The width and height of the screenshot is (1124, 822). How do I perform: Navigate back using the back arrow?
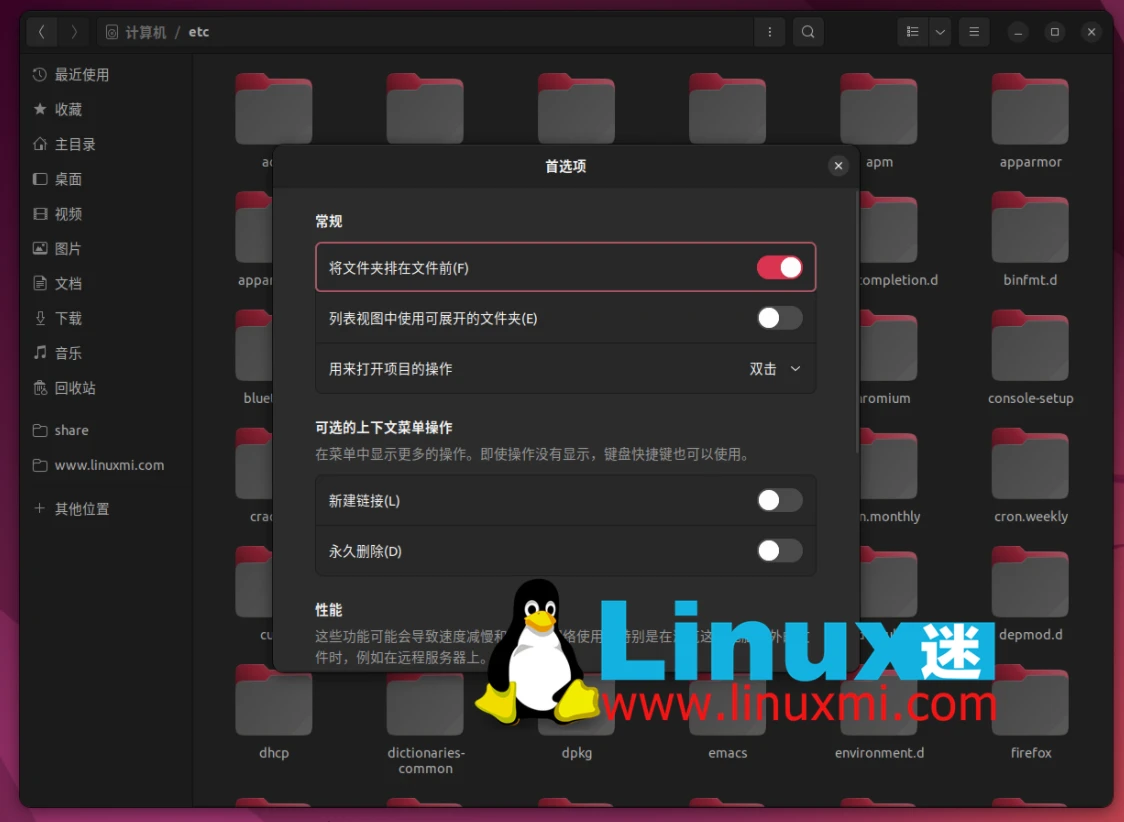[41, 31]
